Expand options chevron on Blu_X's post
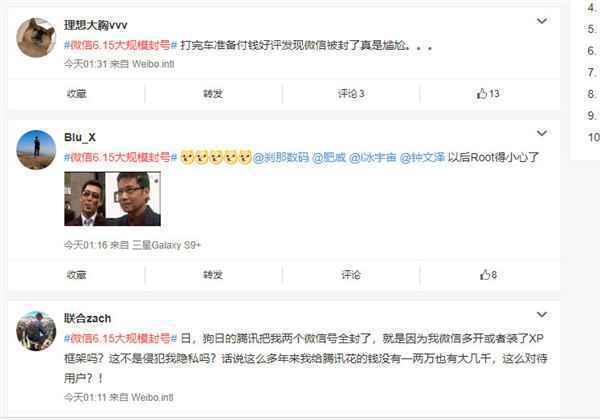The image size is (600, 420). (x=542, y=133)
